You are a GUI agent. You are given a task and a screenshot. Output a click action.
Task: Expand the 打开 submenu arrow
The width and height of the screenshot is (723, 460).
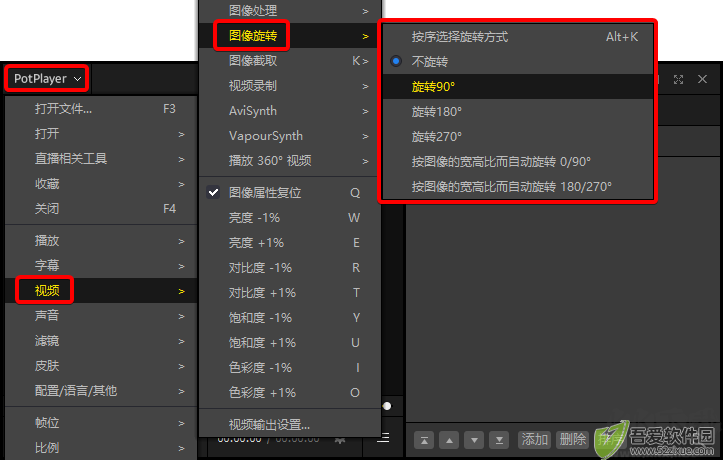pos(181,134)
